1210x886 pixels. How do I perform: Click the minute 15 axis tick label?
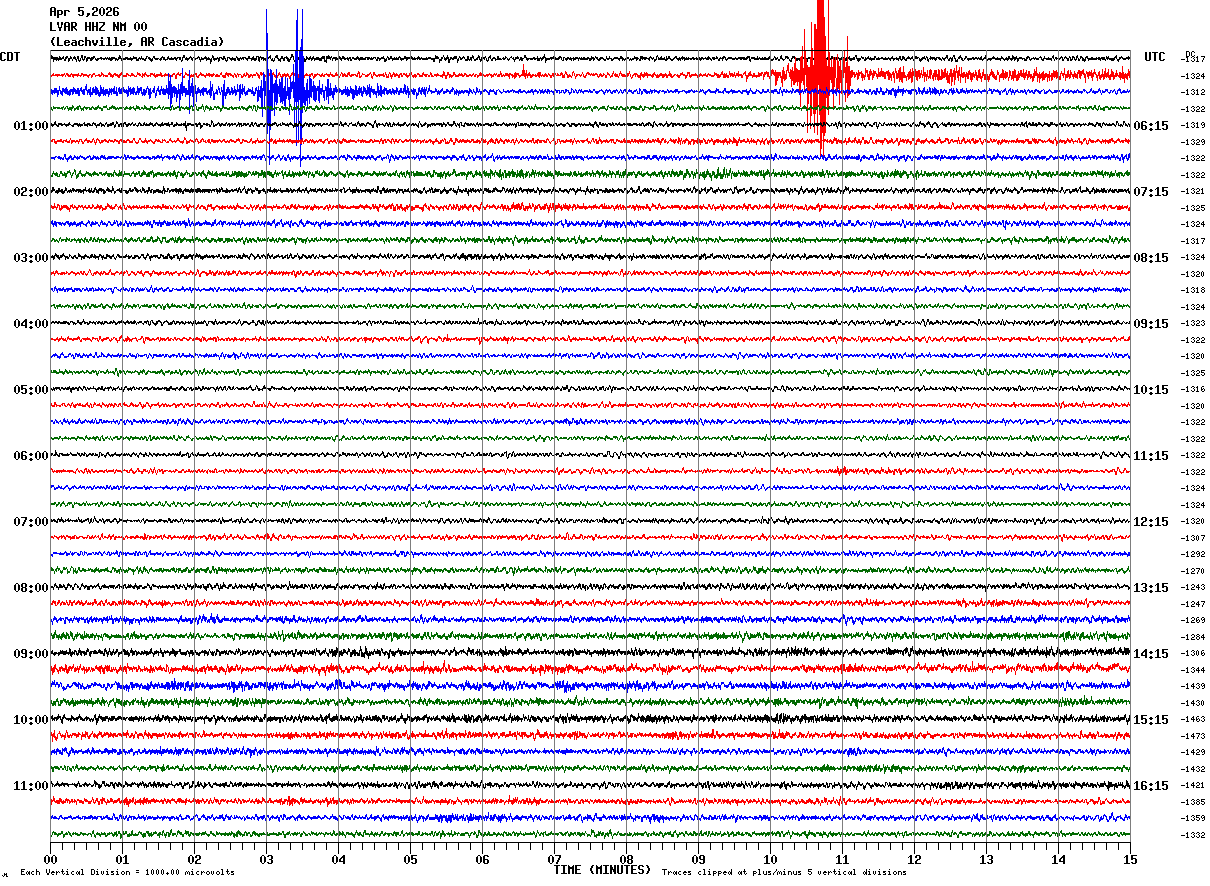coord(1130,858)
